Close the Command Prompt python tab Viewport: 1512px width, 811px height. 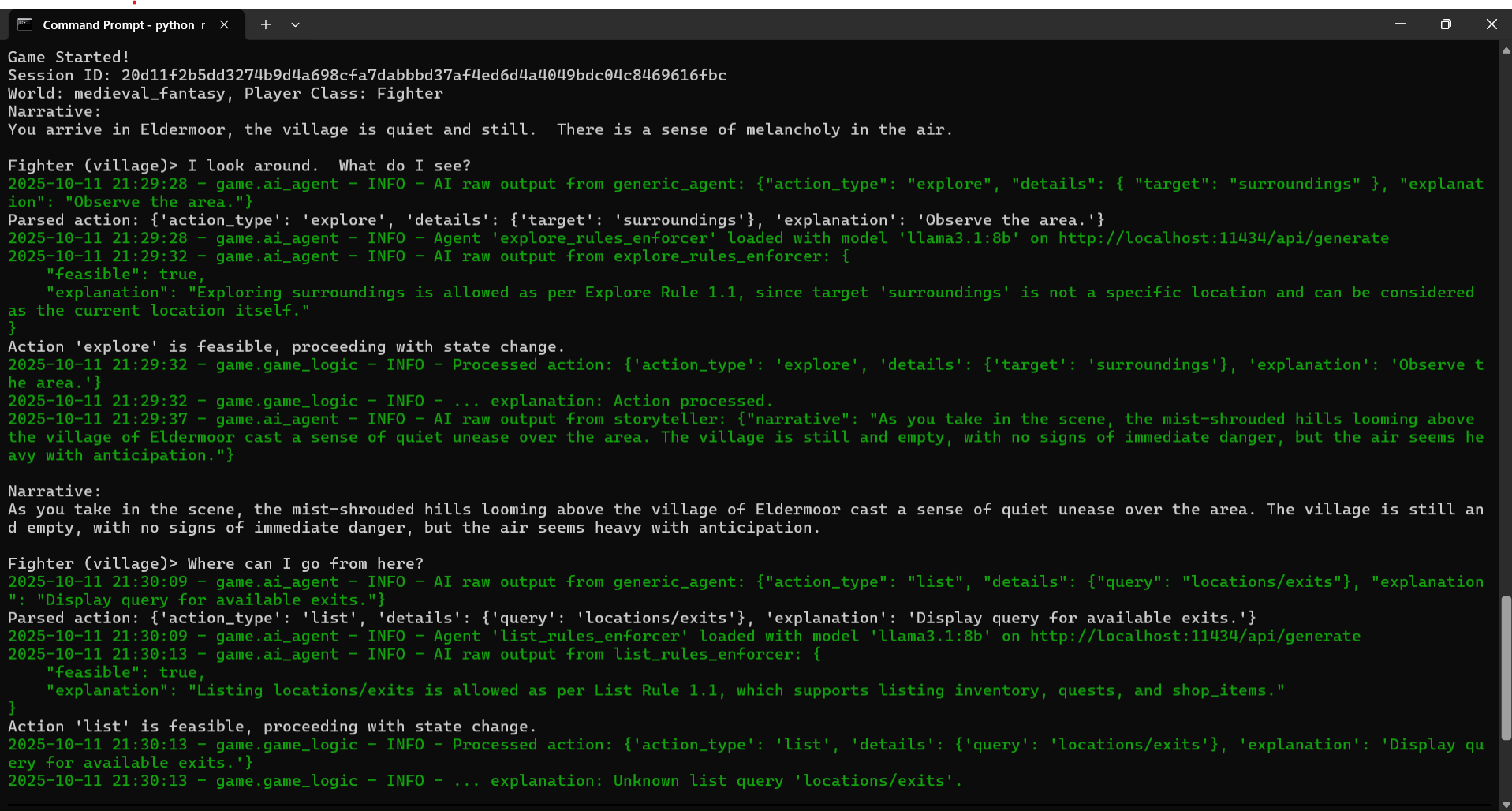tap(225, 24)
